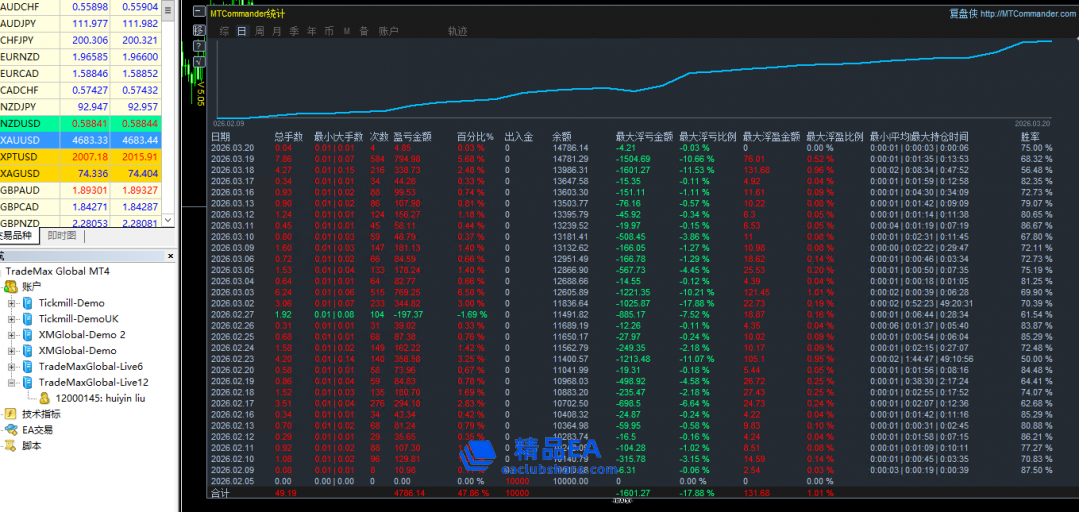Image resolution: width=1079 pixels, height=512 pixels.
Task: Click the XMGlobal-Demo 2 account icon
Action: [x=28, y=334]
